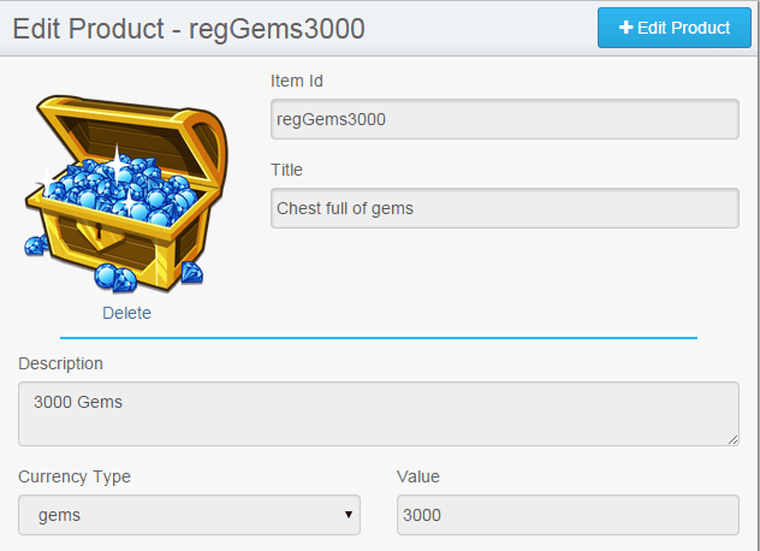Click the black arrow of the gems dropdown
The width and height of the screenshot is (760, 551).
(x=348, y=515)
